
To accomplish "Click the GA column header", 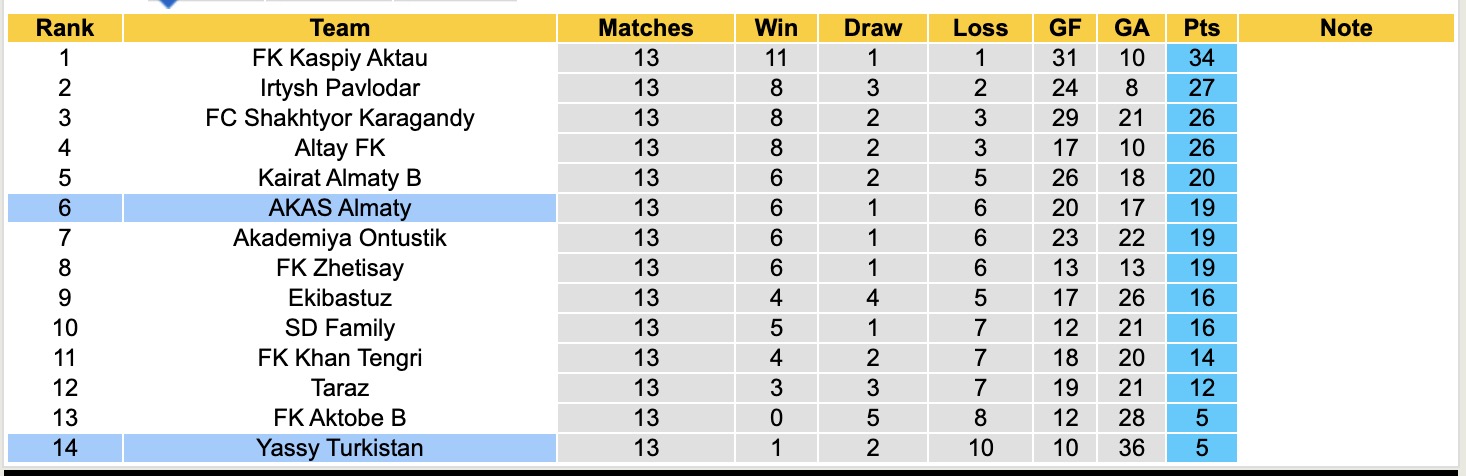I will point(1132,28).
